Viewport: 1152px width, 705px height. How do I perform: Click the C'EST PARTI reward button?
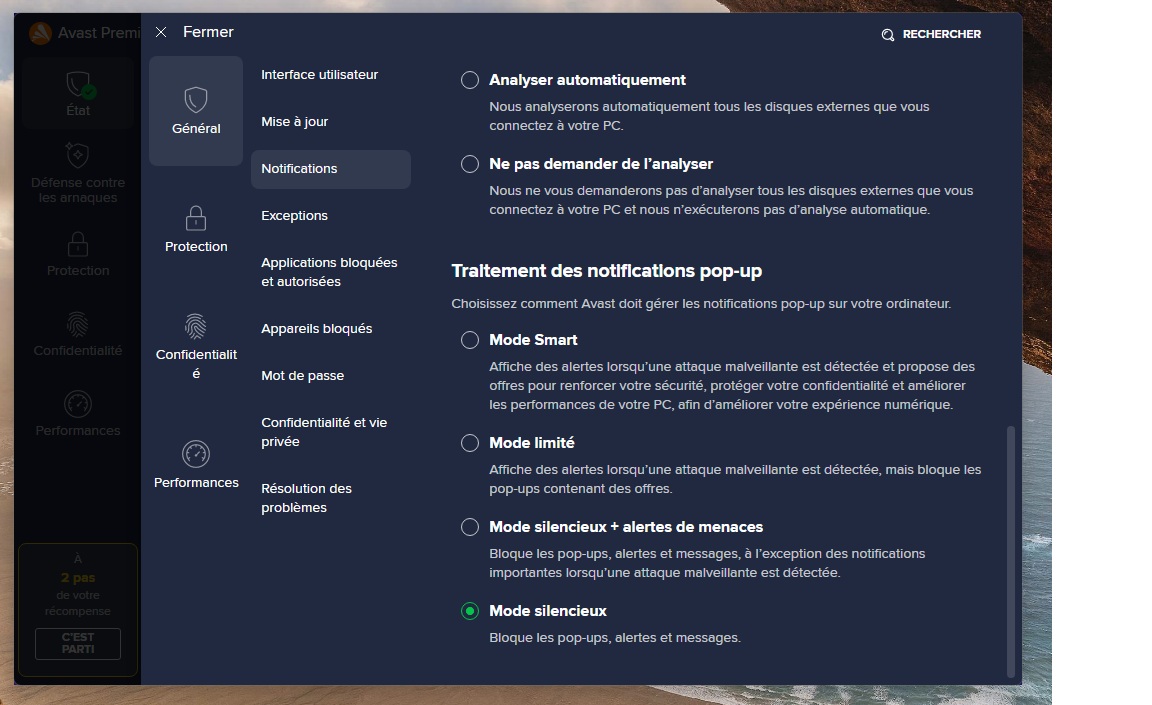tap(78, 643)
